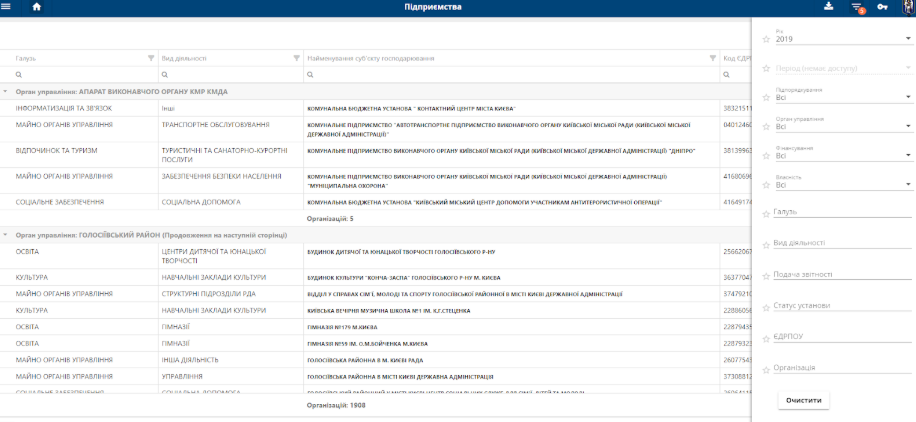Click ГІМНАЗІЯ №59 ІМ. О.М.БОЙЧЕНКА name
Image resolution: width=916 pixels, height=422 pixels.
tap(367, 344)
